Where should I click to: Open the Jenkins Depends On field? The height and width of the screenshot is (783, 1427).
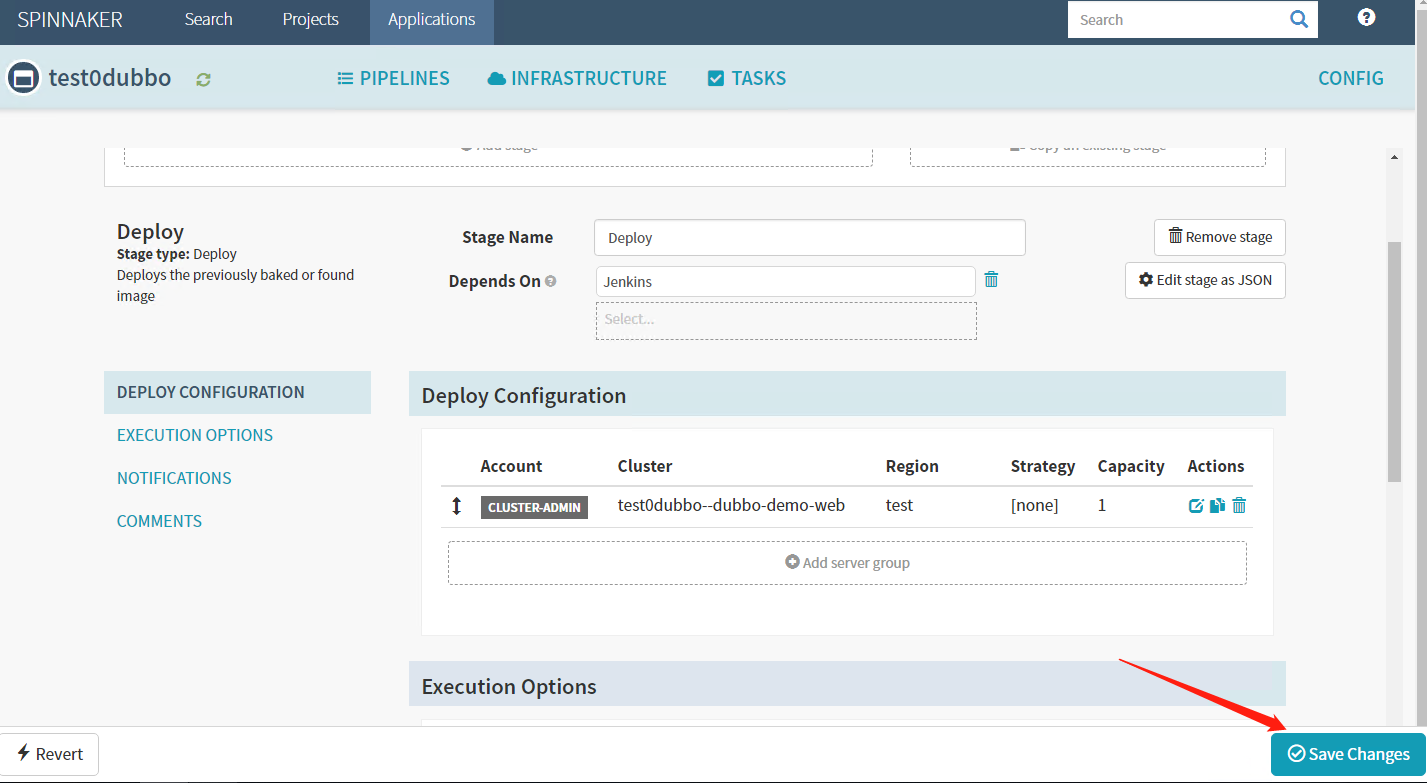(x=785, y=282)
